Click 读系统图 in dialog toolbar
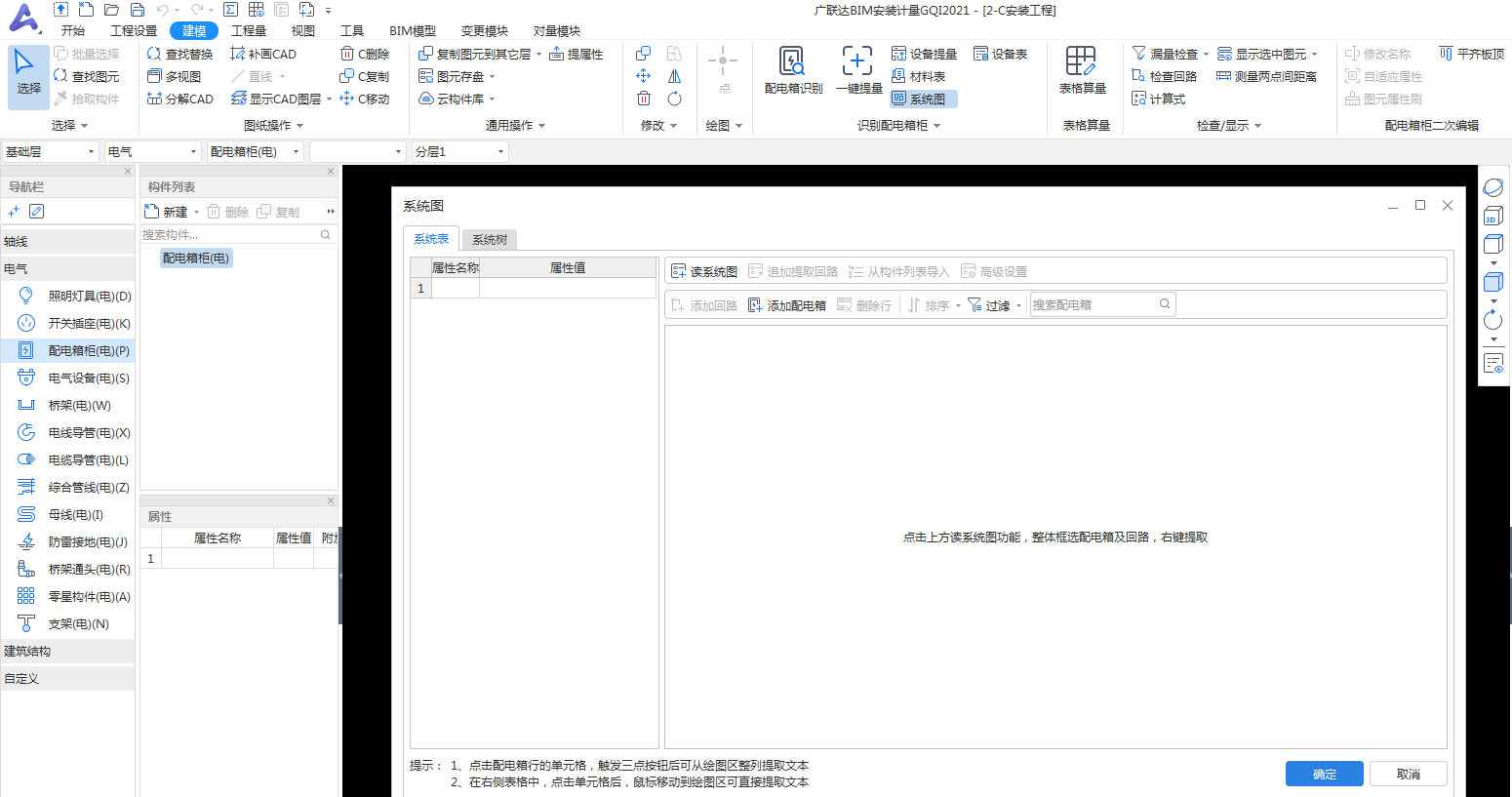 704,271
